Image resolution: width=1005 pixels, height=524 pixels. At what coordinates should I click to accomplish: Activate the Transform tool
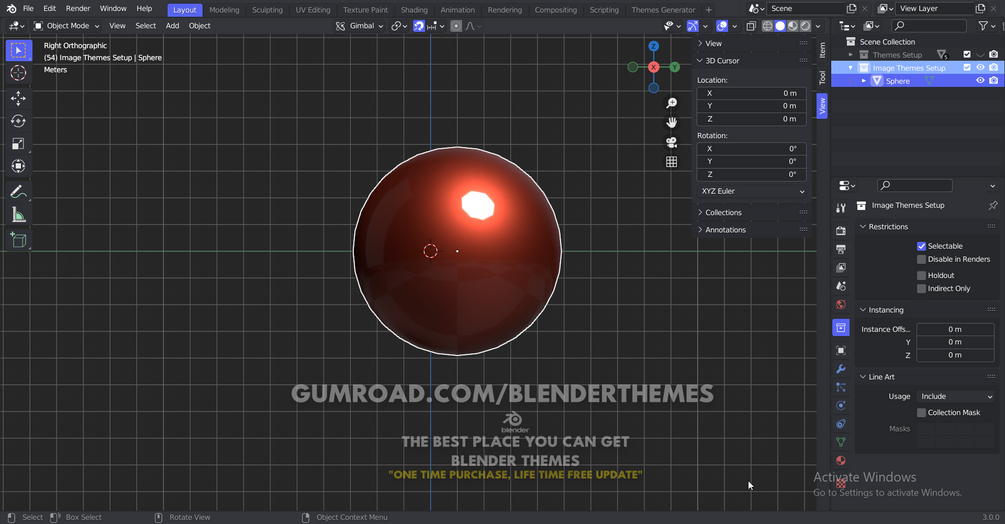(18, 166)
